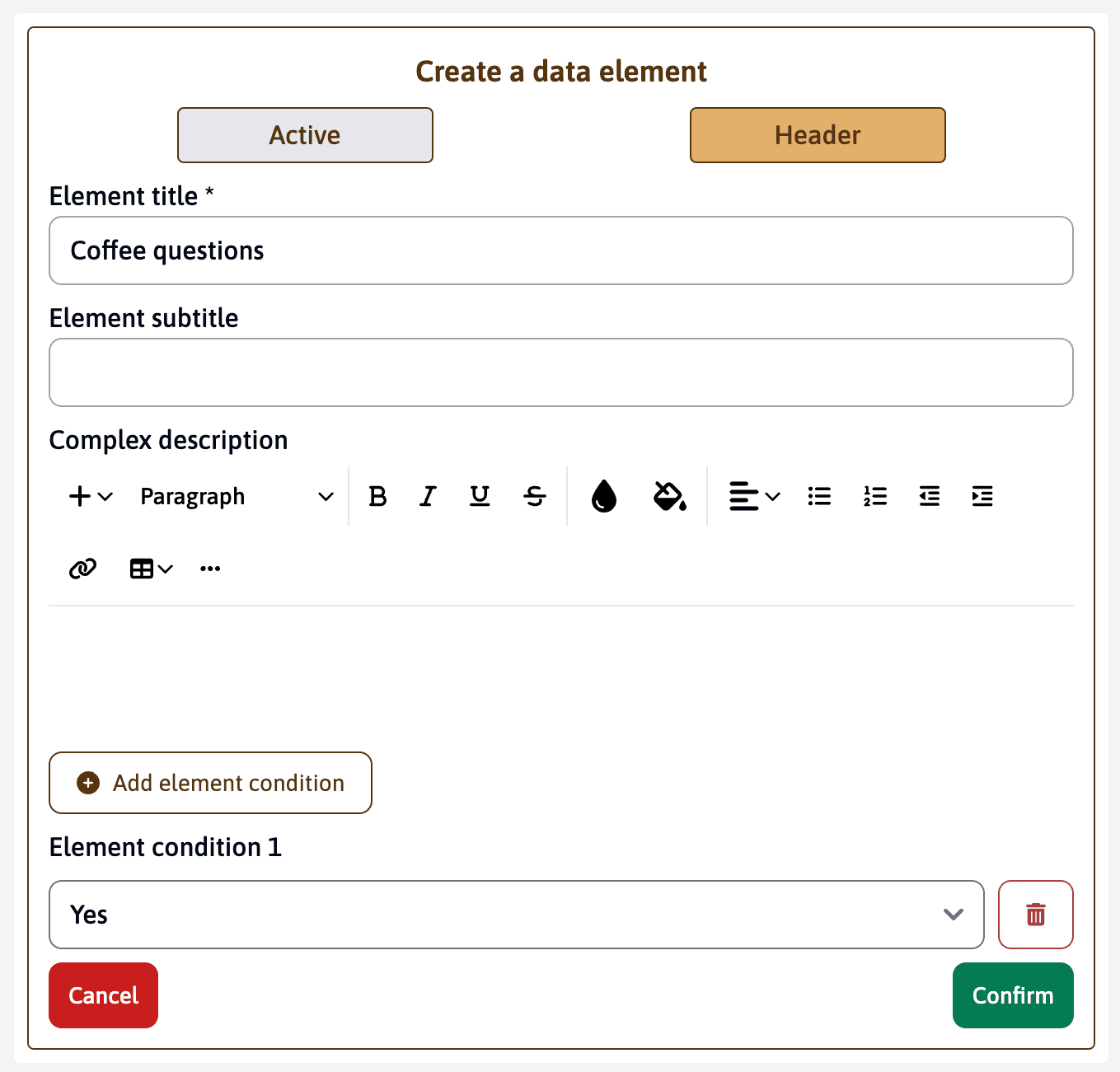Insert a link in description

click(82, 569)
